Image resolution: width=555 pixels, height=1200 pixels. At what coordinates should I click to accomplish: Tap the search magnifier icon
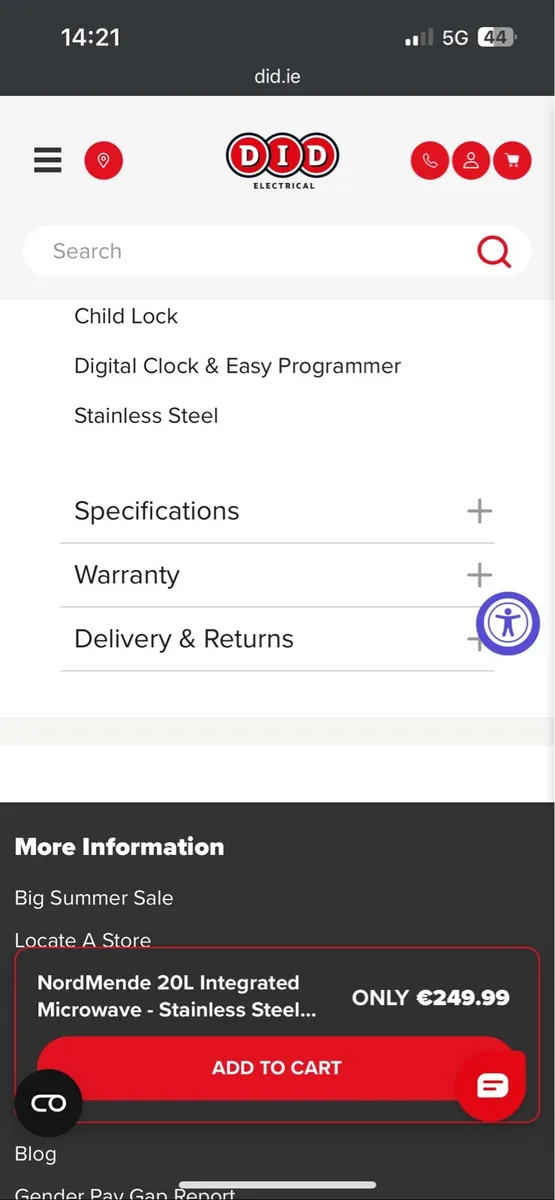click(x=494, y=251)
